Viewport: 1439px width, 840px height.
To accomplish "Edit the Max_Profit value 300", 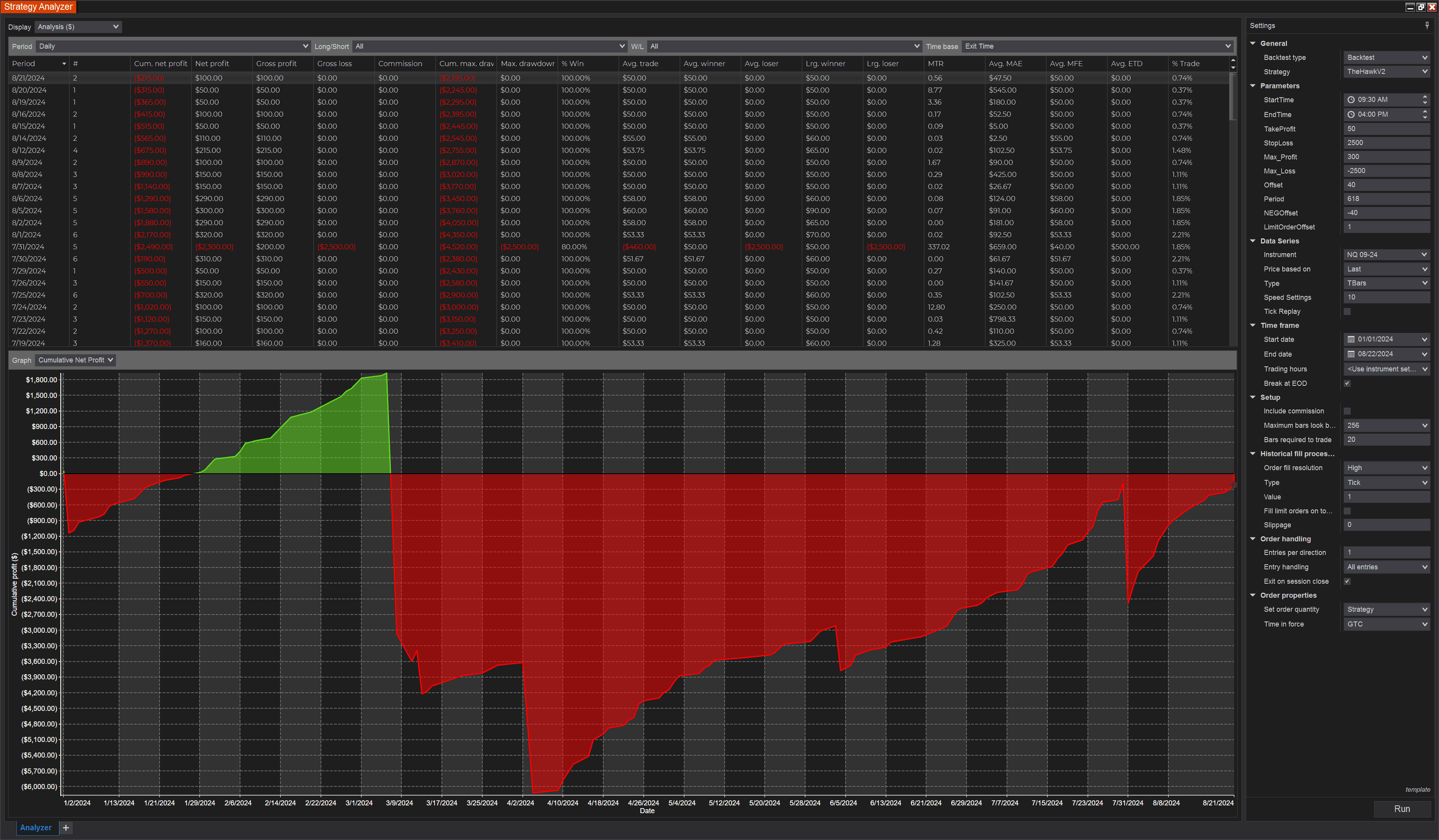I will click(x=1387, y=156).
